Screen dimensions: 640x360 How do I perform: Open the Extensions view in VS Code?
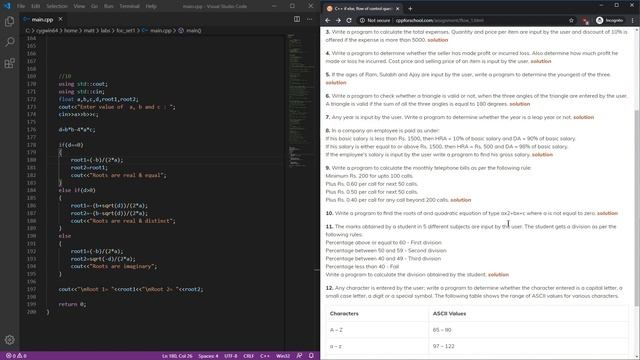(9, 63)
